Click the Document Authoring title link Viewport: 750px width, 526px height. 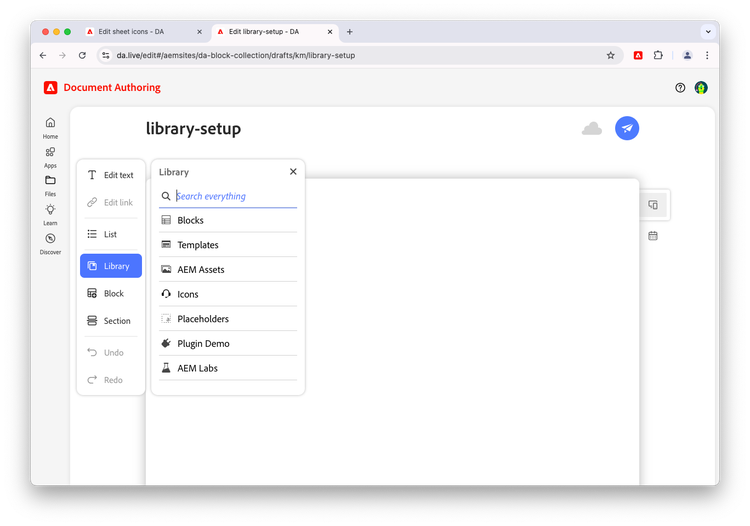pyautogui.click(x=112, y=88)
